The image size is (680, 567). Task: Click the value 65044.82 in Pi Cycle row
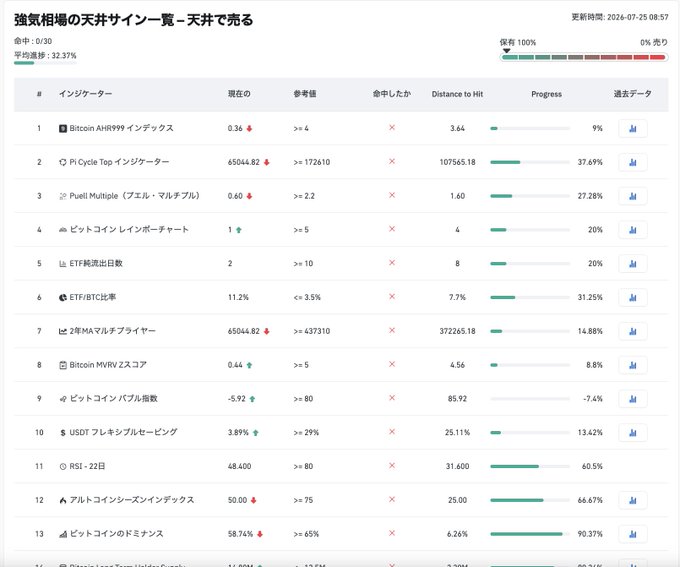(x=244, y=162)
